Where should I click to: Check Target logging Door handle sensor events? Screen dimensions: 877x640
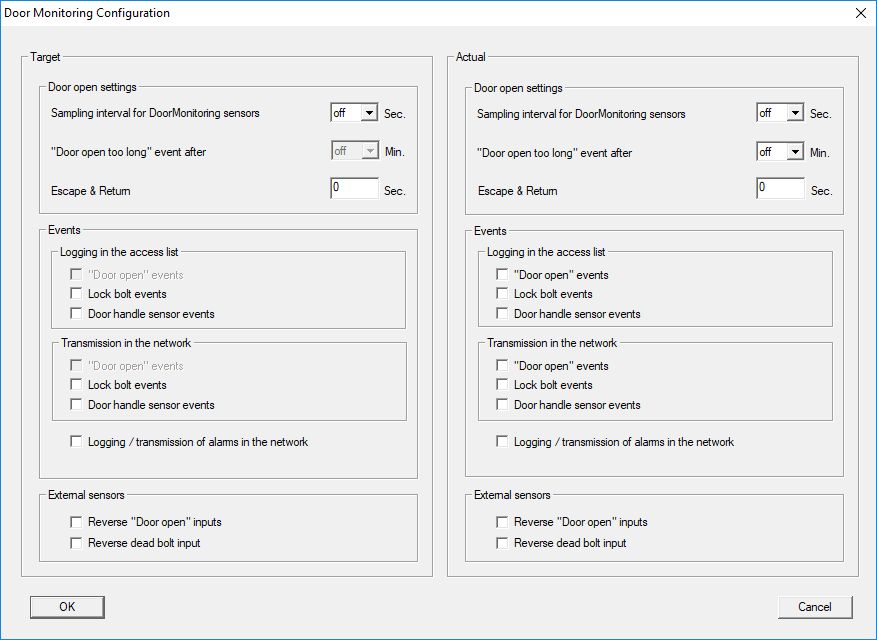point(77,314)
